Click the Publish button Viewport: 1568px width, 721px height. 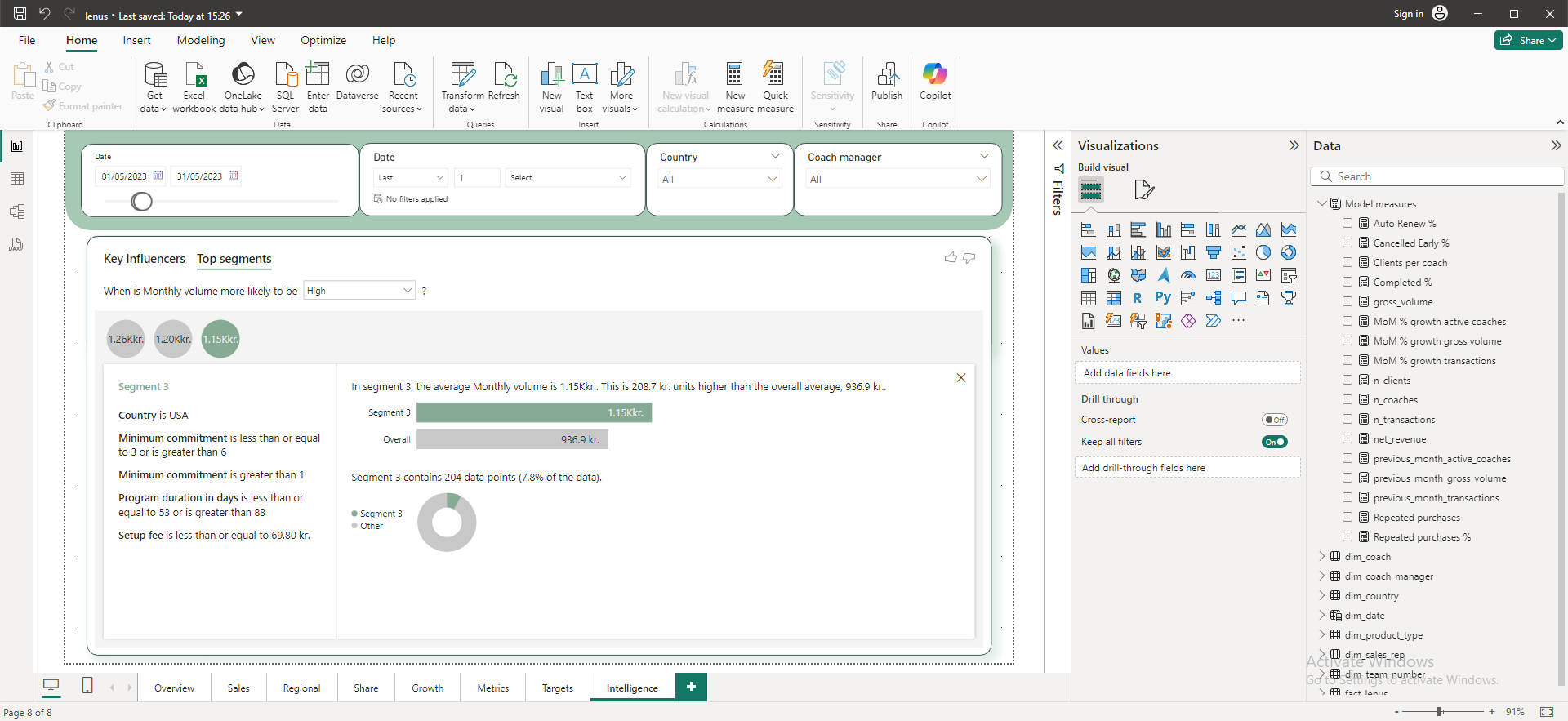(x=887, y=82)
